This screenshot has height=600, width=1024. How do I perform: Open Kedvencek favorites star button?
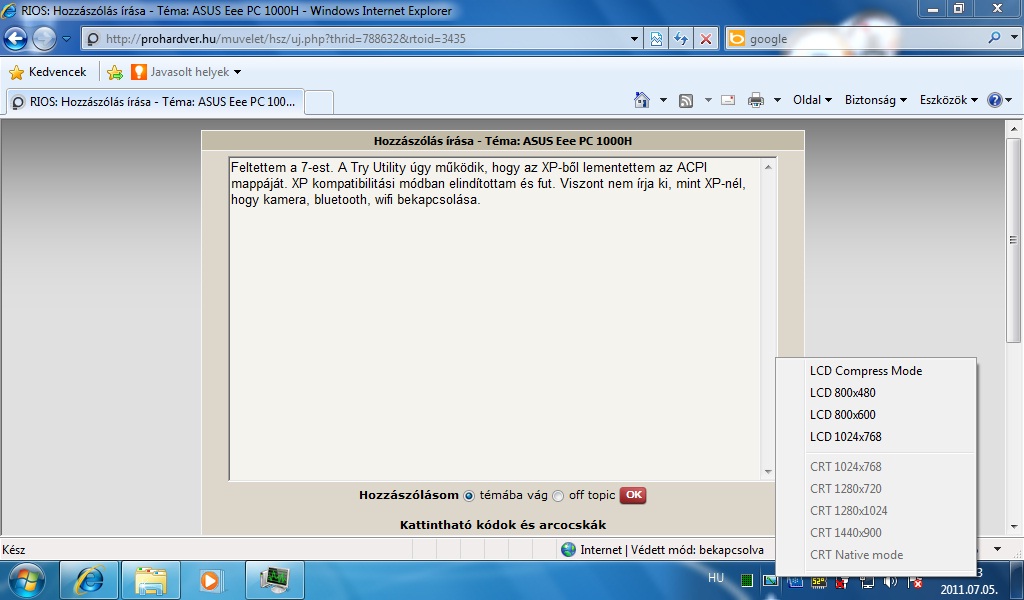click(48, 72)
